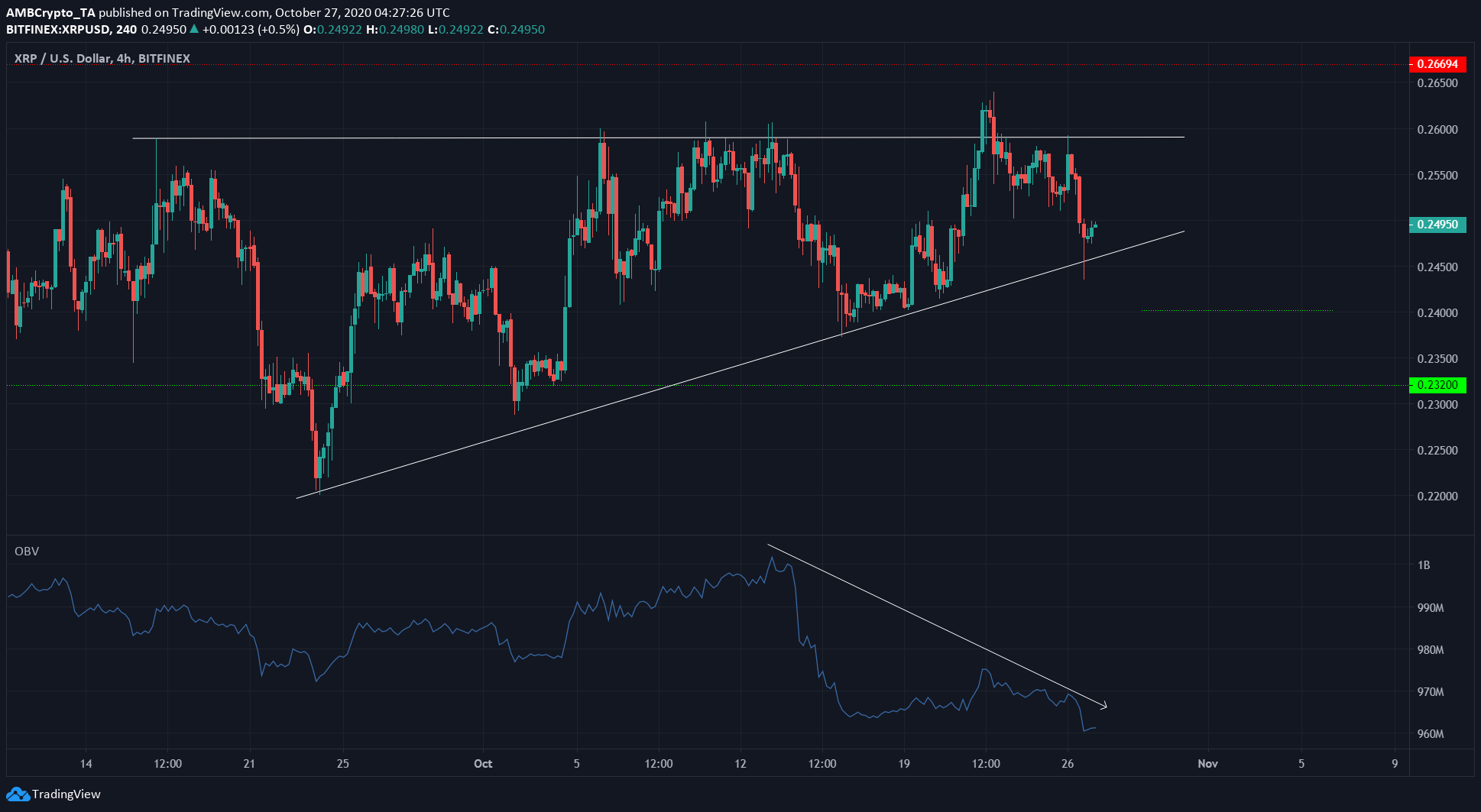Click the 0.24000 price axis value
The image size is (1481, 812).
(1437, 313)
